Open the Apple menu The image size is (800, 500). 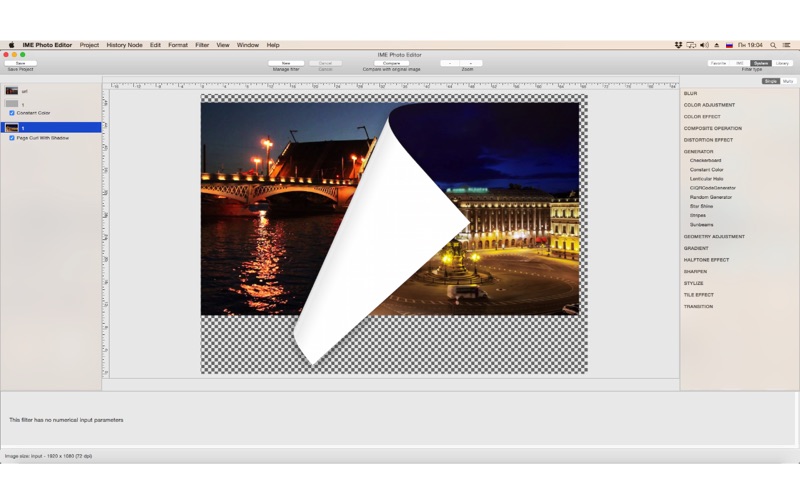tap(11, 45)
